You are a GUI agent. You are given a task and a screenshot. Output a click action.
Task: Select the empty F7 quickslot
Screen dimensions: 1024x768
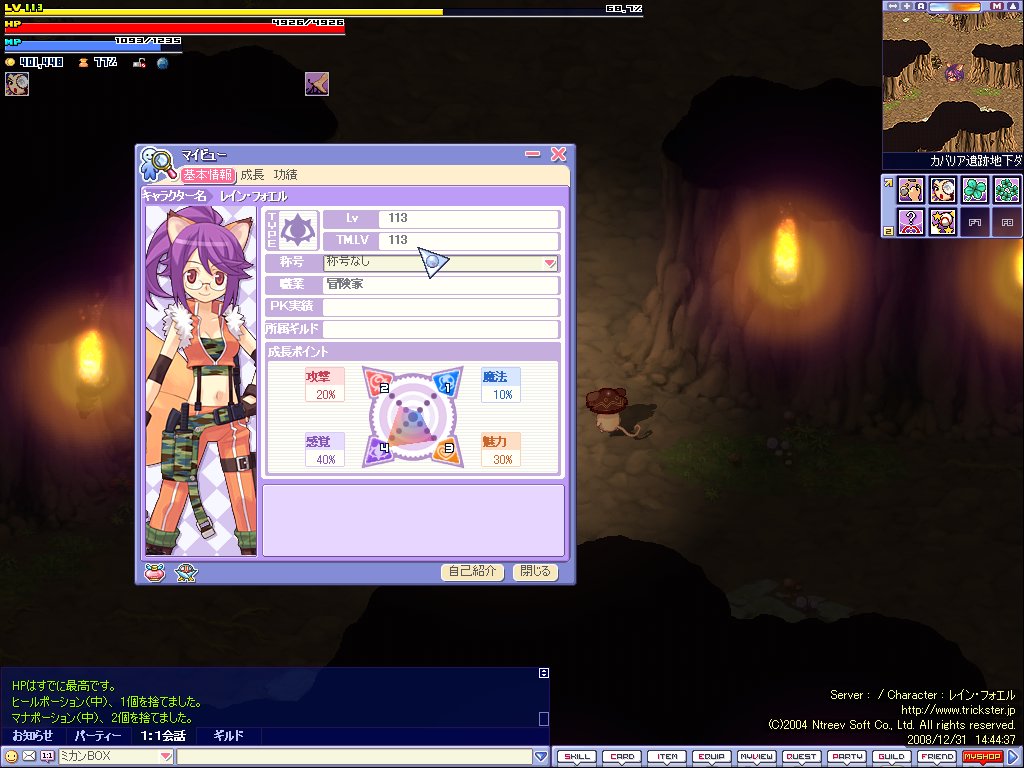tap(974, 222)
